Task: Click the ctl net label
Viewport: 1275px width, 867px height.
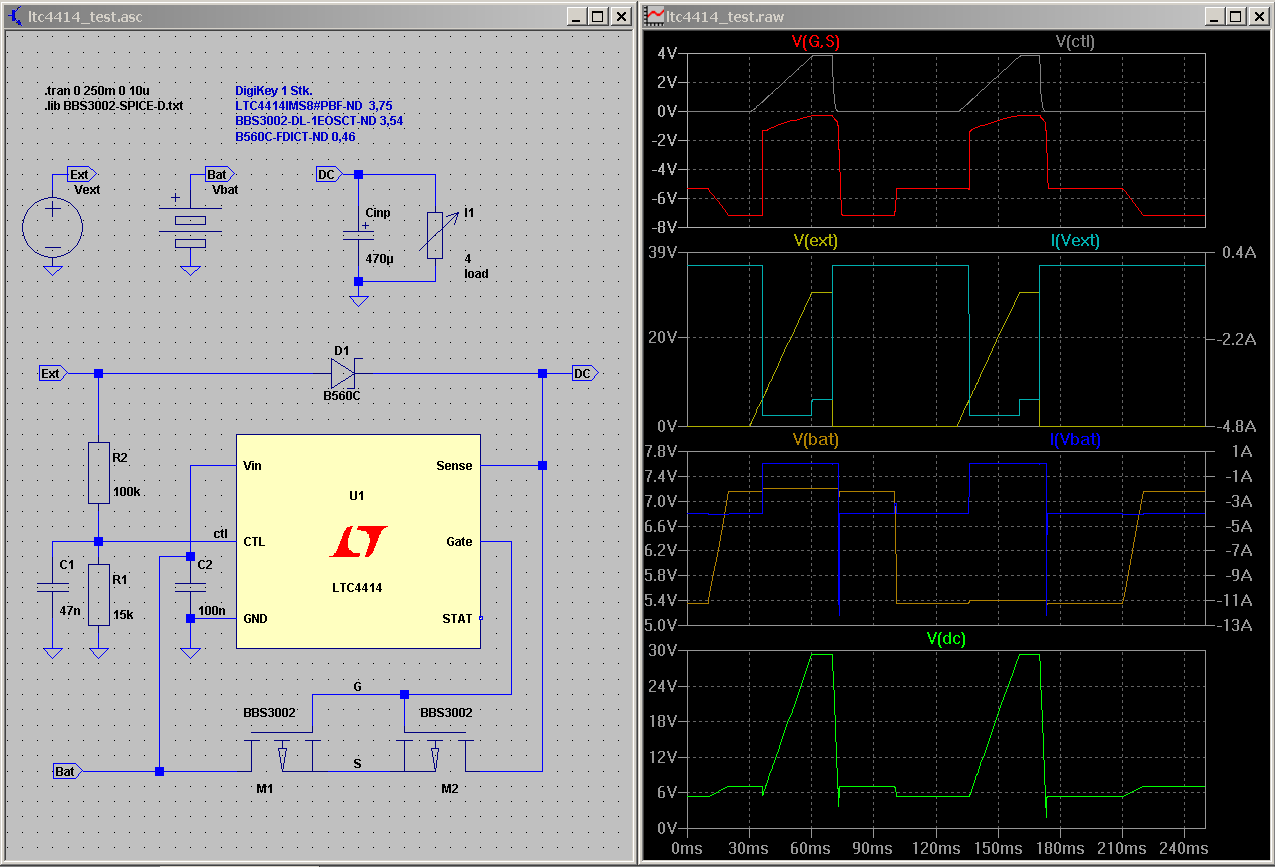Action: [220, 533]
